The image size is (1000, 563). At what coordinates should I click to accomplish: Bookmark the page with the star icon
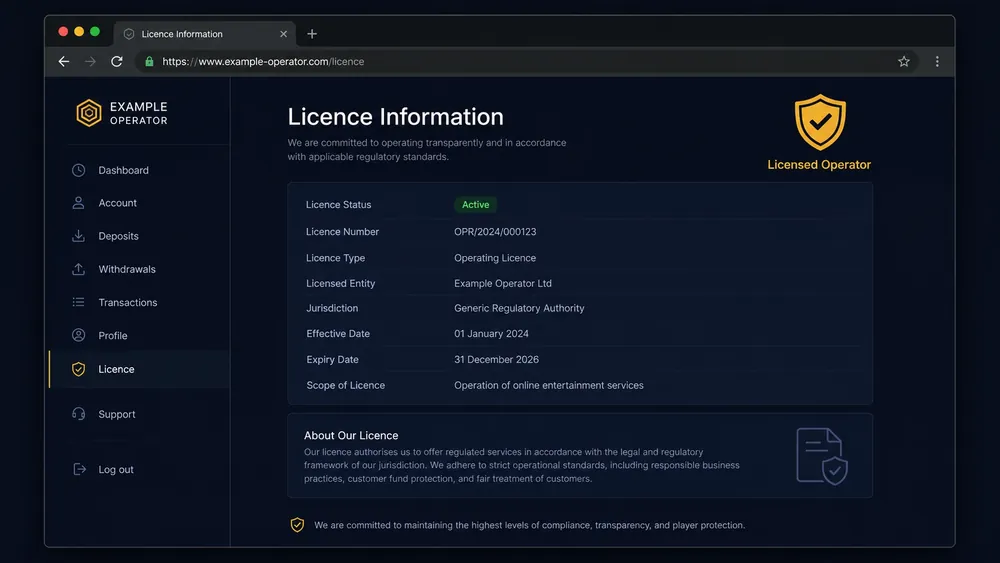click(x=904, y=61)
